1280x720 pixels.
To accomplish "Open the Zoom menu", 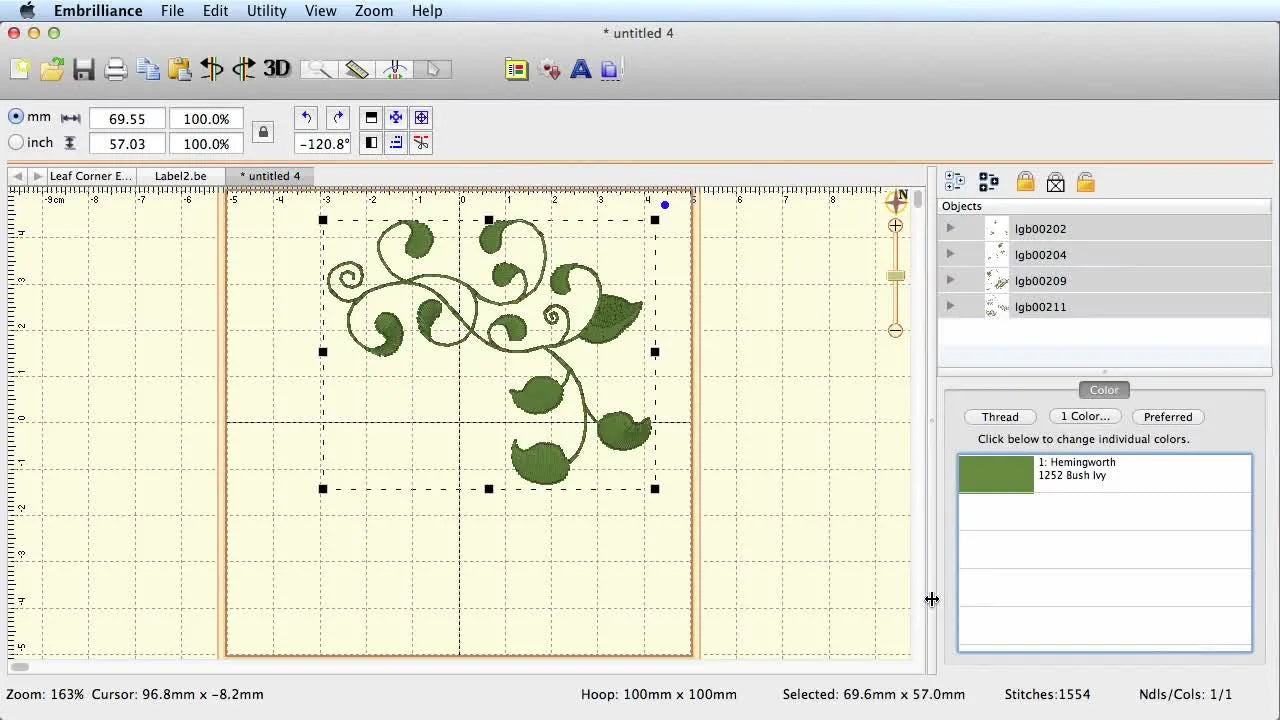I will coord(374,10).
